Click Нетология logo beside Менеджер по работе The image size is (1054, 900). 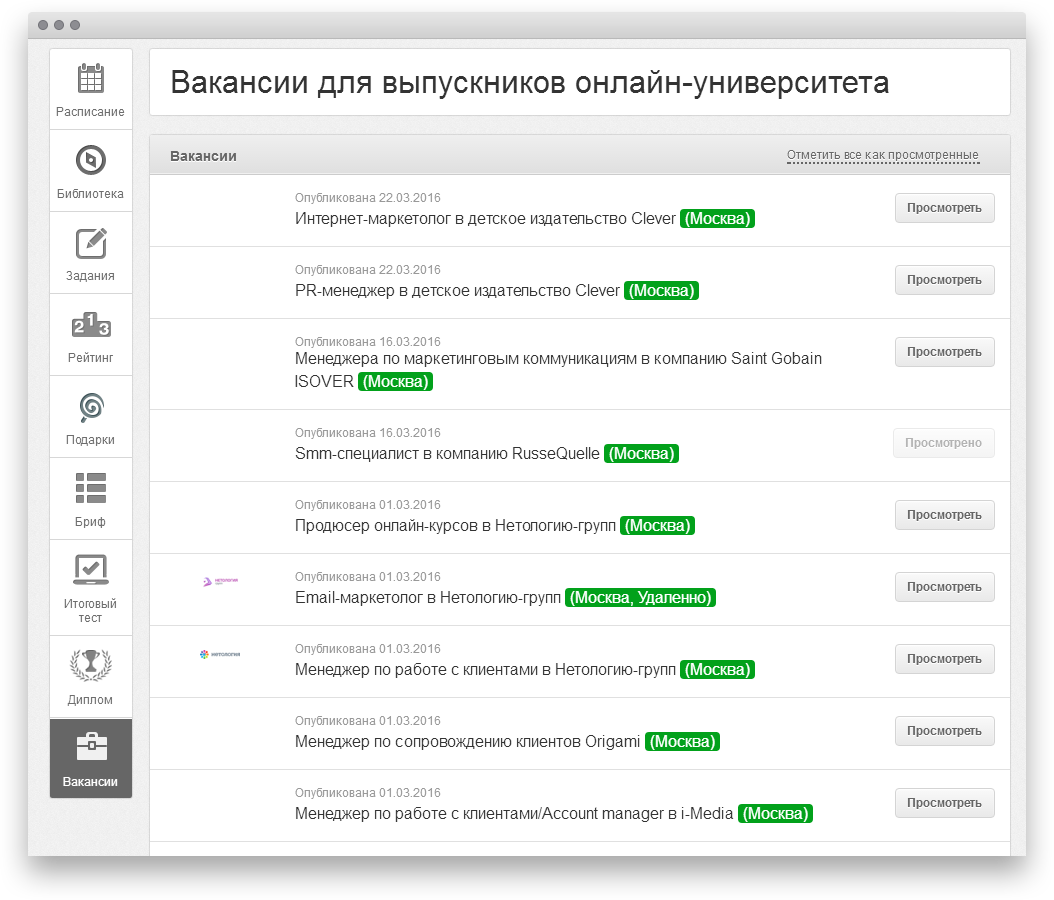point(220,654)
